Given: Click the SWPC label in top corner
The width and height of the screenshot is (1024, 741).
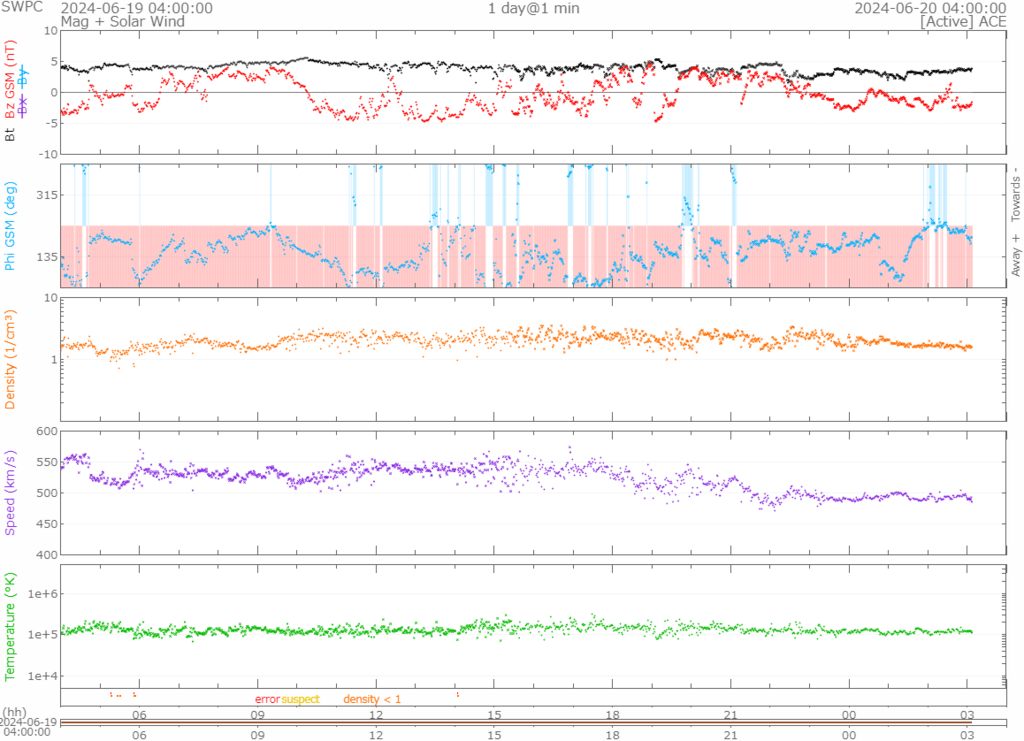Looking at the screenshot, I should pyautogui.click(x=21, y=8).
